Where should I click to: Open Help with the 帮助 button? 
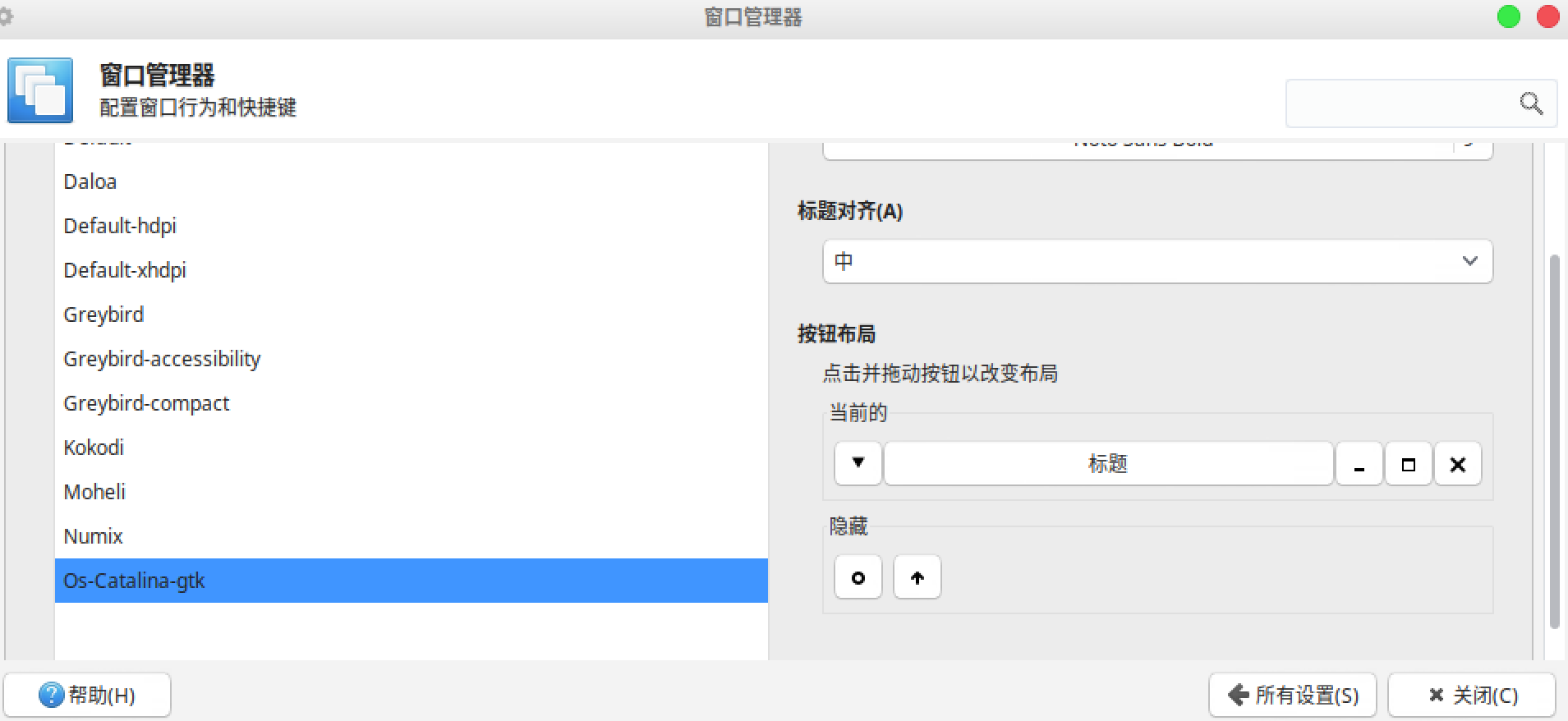tap(87, 695)
